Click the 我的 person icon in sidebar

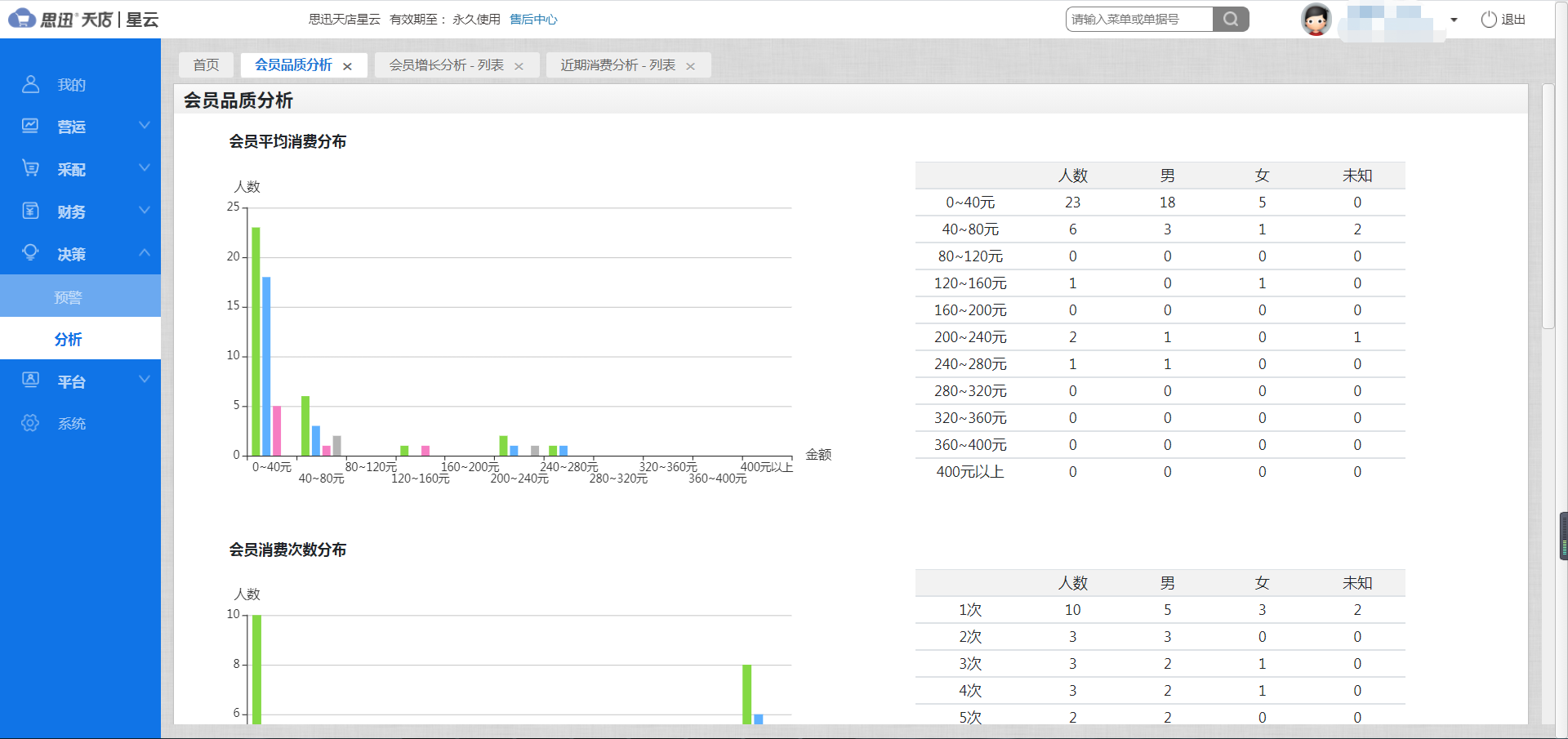pyautogui.click(x=30, y=84)
